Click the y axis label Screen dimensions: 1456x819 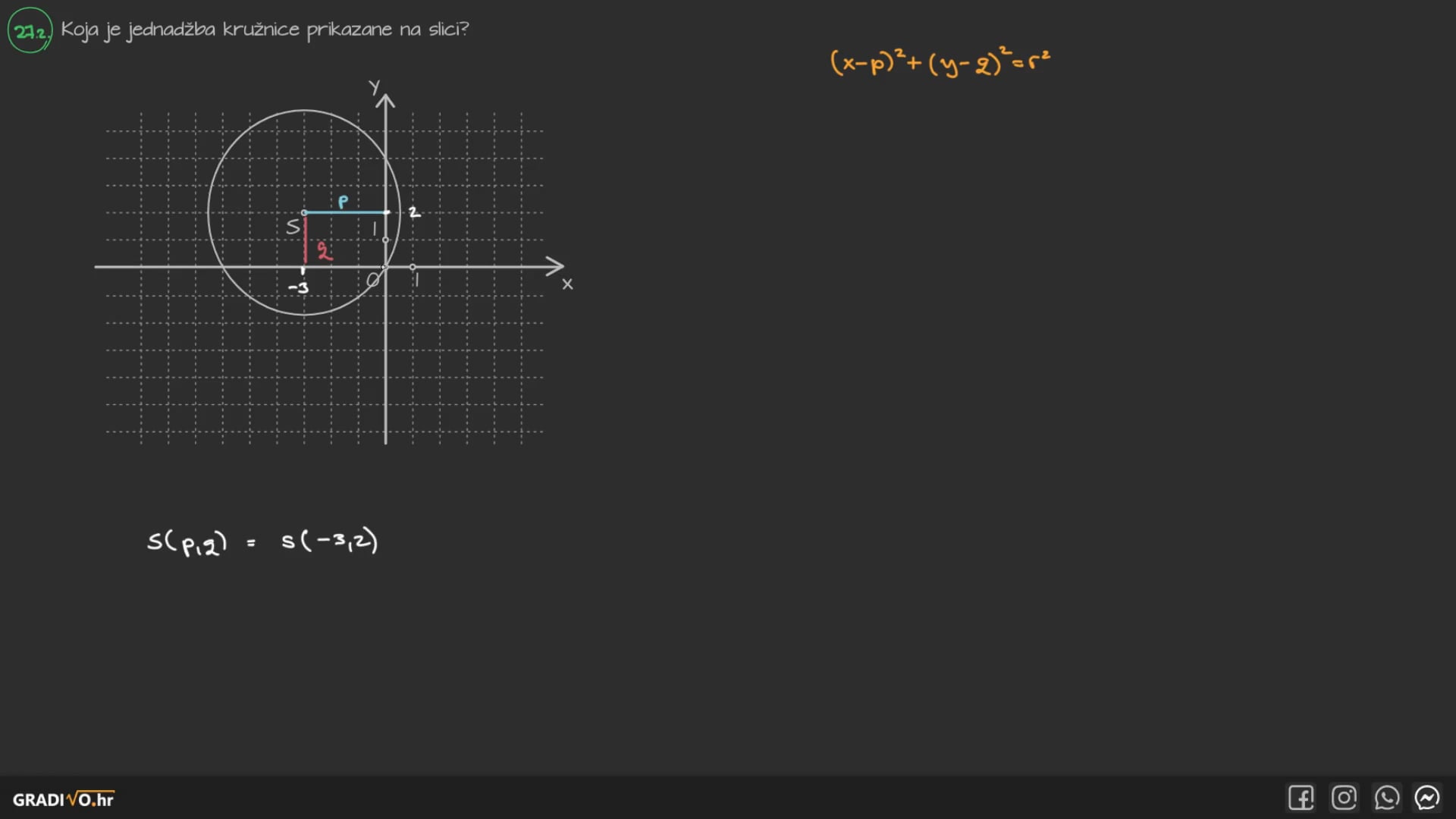click(374, 86)
